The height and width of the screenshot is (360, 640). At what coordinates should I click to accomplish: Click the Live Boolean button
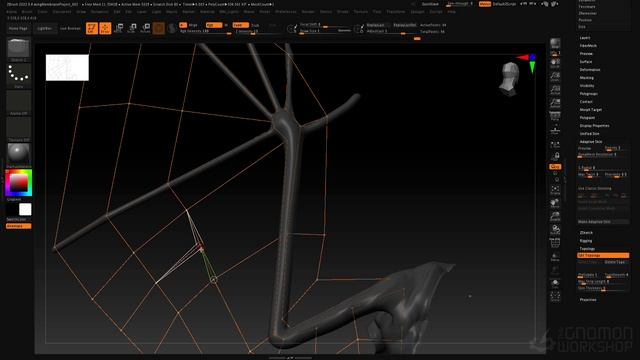[70, 29]
